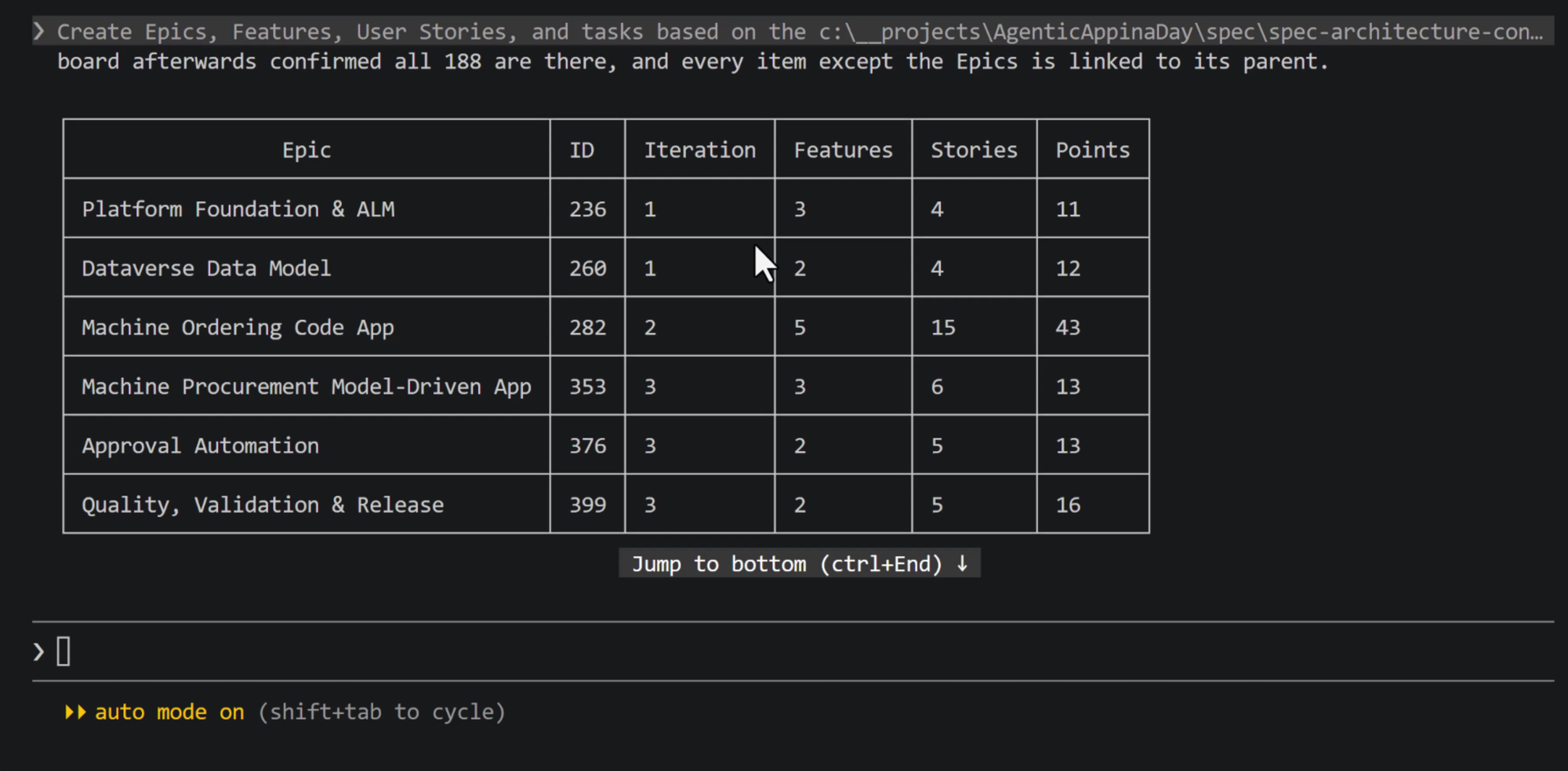The width and height of the screenshot is (1568, 771).
Task: Select the Dataverse Data Model epic cell
Action: (x=307, y=268)
